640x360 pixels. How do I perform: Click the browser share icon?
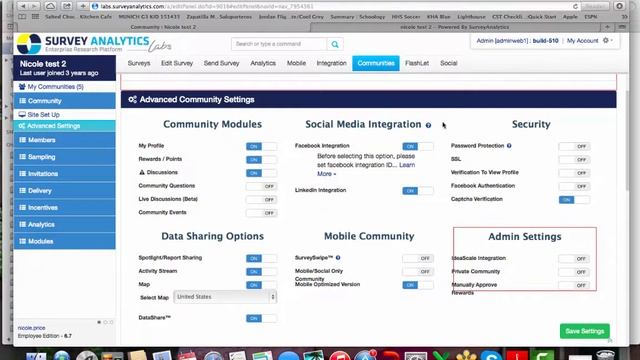point(67,6)
